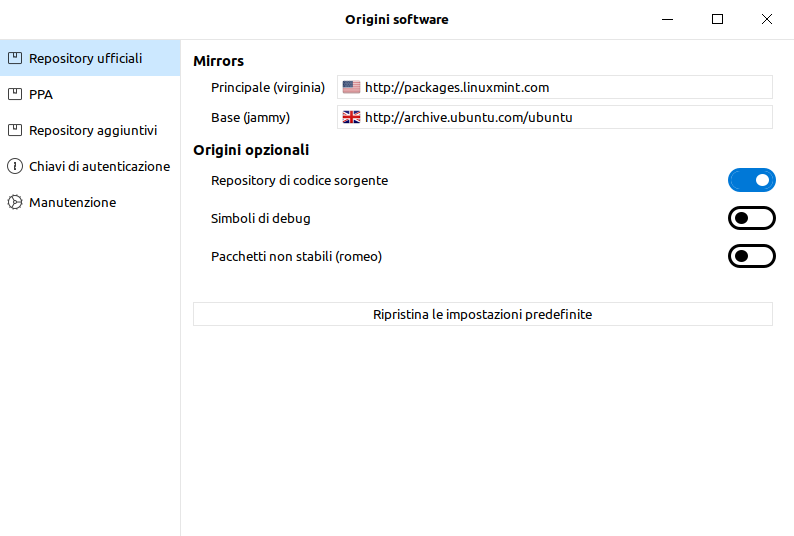Click the Repository aggiuntivi sidebar icon
The width and height of the screenshot is (794, 536).
pyautogui.click(x=15, y=130)
